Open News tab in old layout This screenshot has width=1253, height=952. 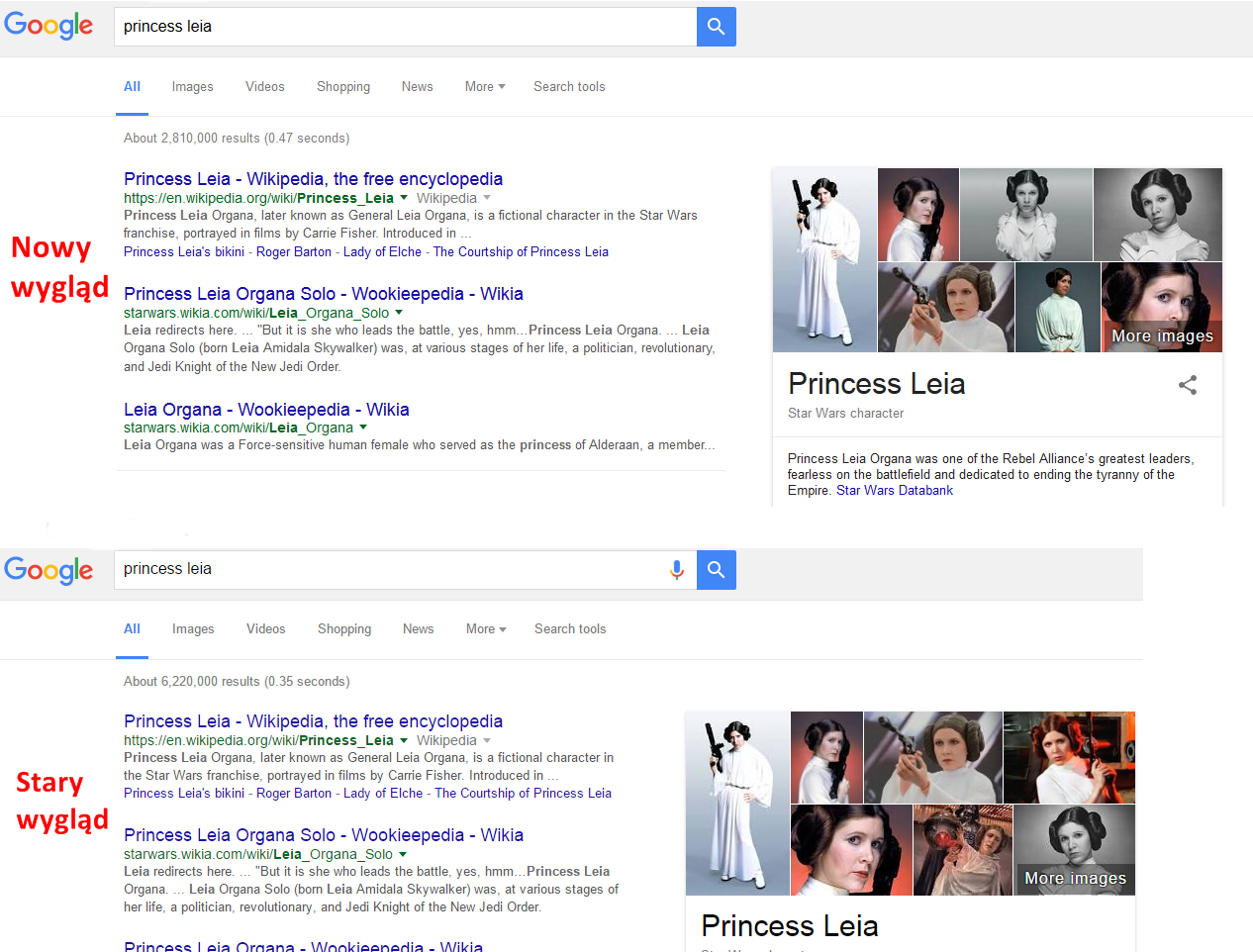pyautogui.click(x=419, y=629)
